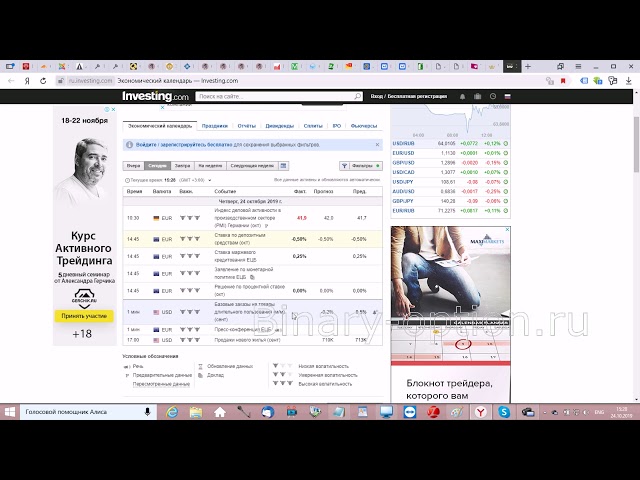The height and width of the screenshot is (480, 640).
Task: Click the microphone icon in Alice search bar
Action: (x=147, y=411)
